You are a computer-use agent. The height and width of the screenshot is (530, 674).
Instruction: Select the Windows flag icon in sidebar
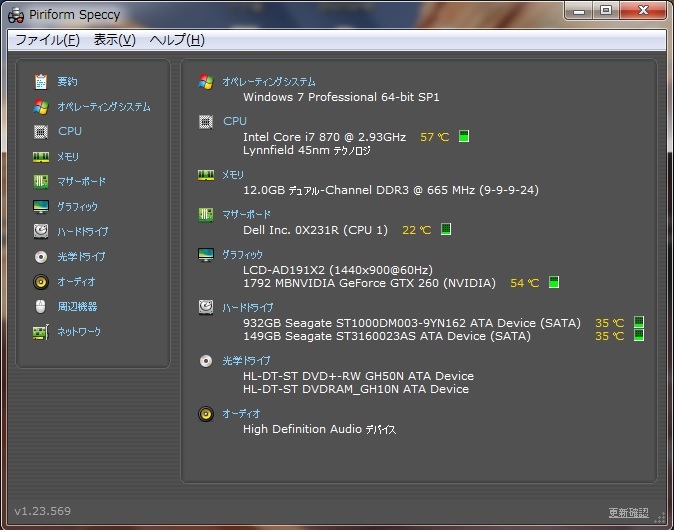tap(41, 106)
